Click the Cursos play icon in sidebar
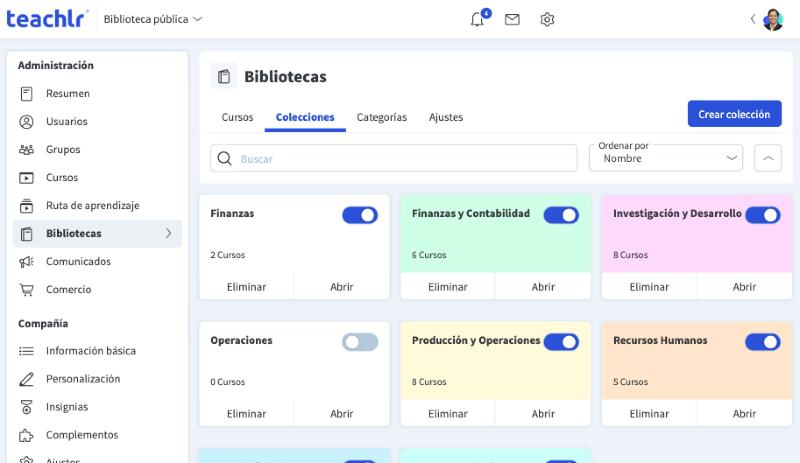 pyautogui.click(x=26, y=178)
